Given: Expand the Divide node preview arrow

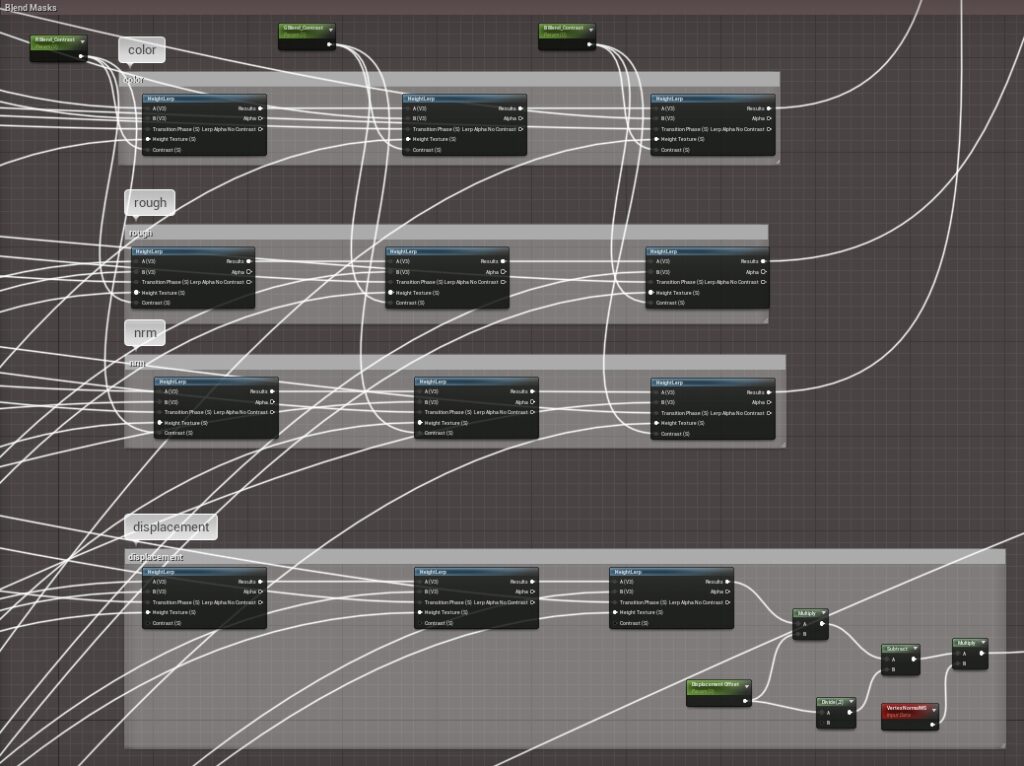Looking at the screenshot, I should [850, 702].
